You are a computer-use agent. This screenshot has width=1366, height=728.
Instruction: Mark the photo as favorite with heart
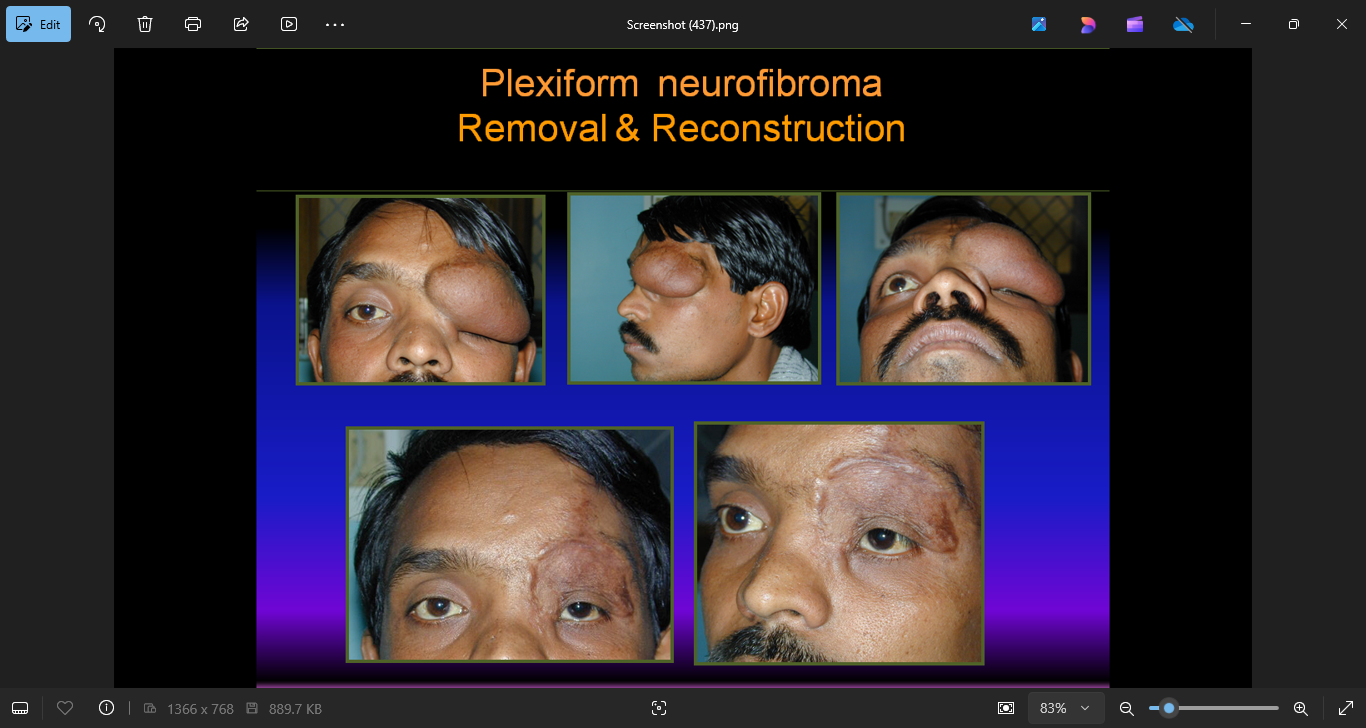[x=65, y=708]
